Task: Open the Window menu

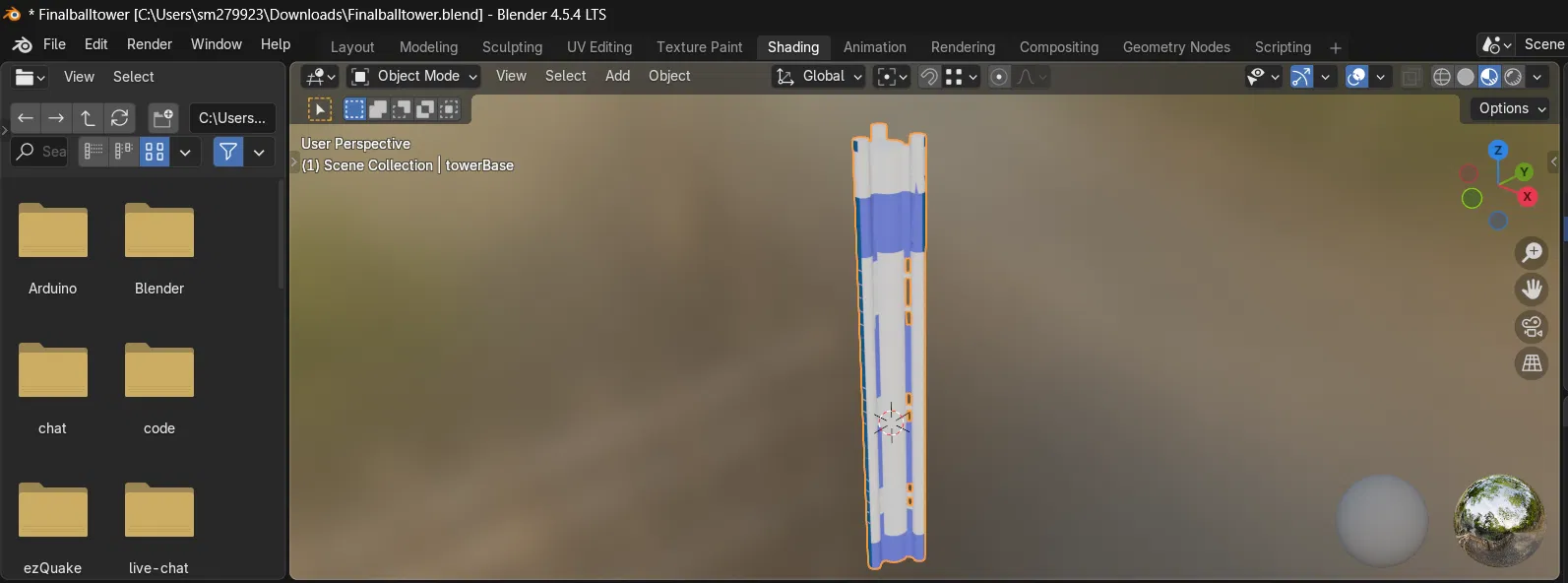Action: (x=217, y=44)
